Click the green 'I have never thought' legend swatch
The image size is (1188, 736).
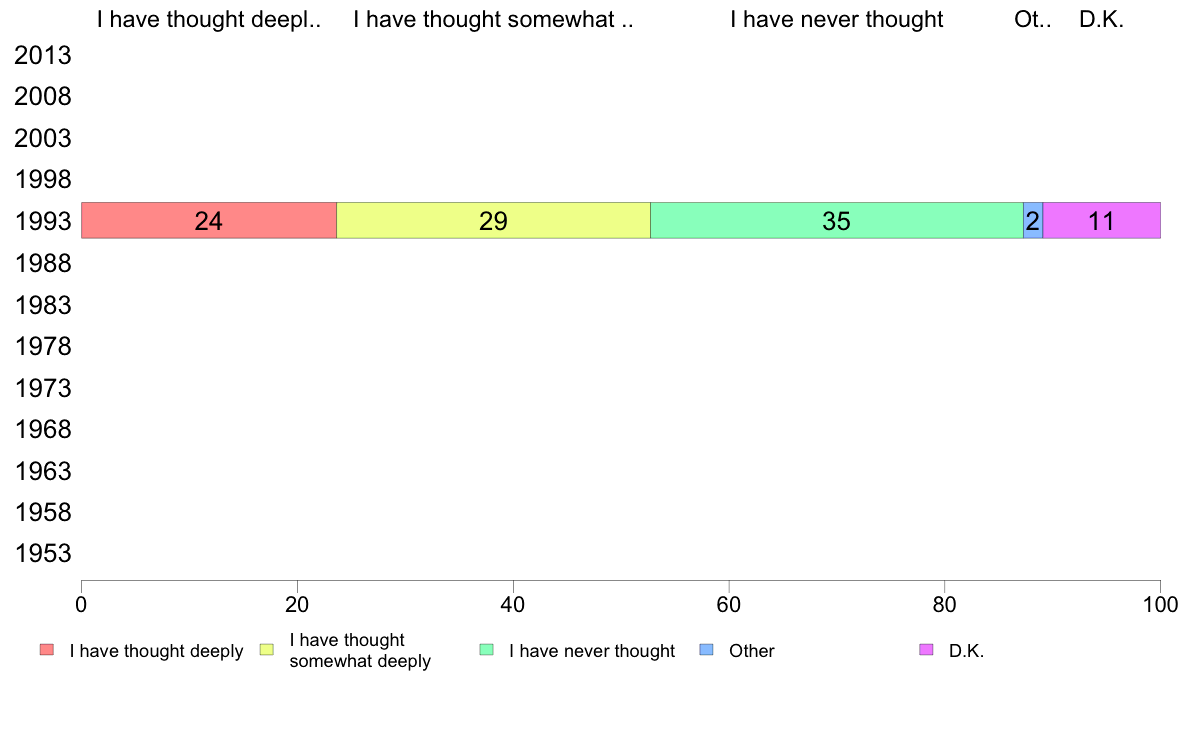pos(486,650)
